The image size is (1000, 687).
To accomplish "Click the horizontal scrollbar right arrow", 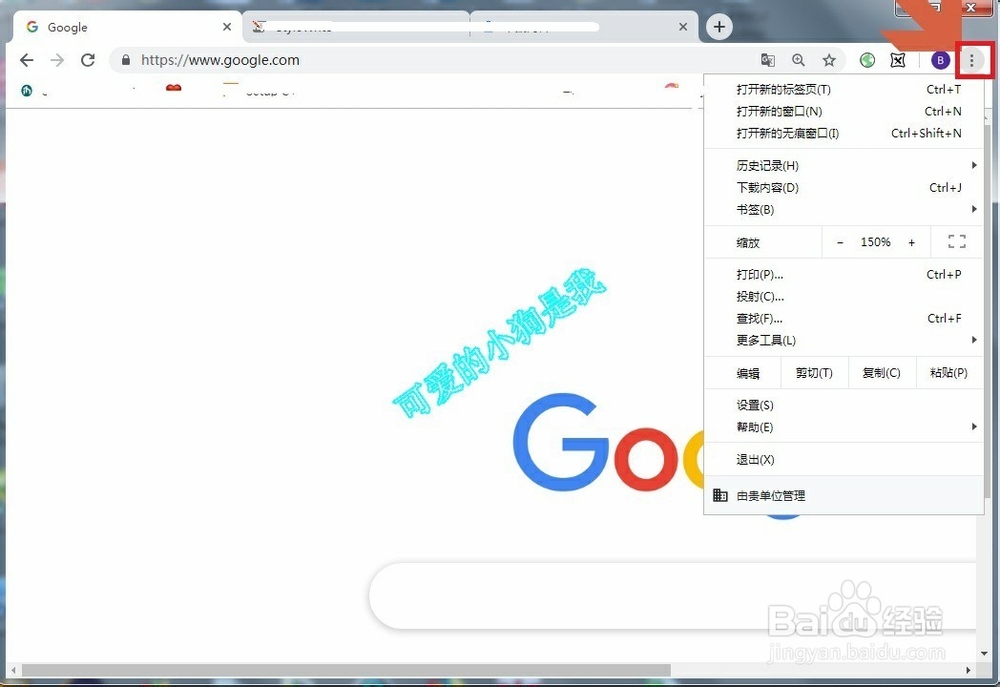I will 968,670.
